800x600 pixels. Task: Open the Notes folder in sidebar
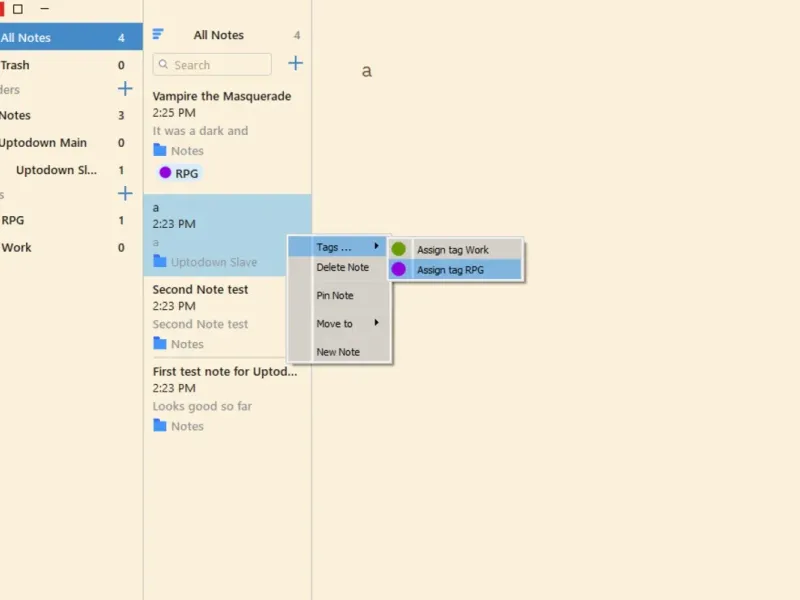point(71,115)
